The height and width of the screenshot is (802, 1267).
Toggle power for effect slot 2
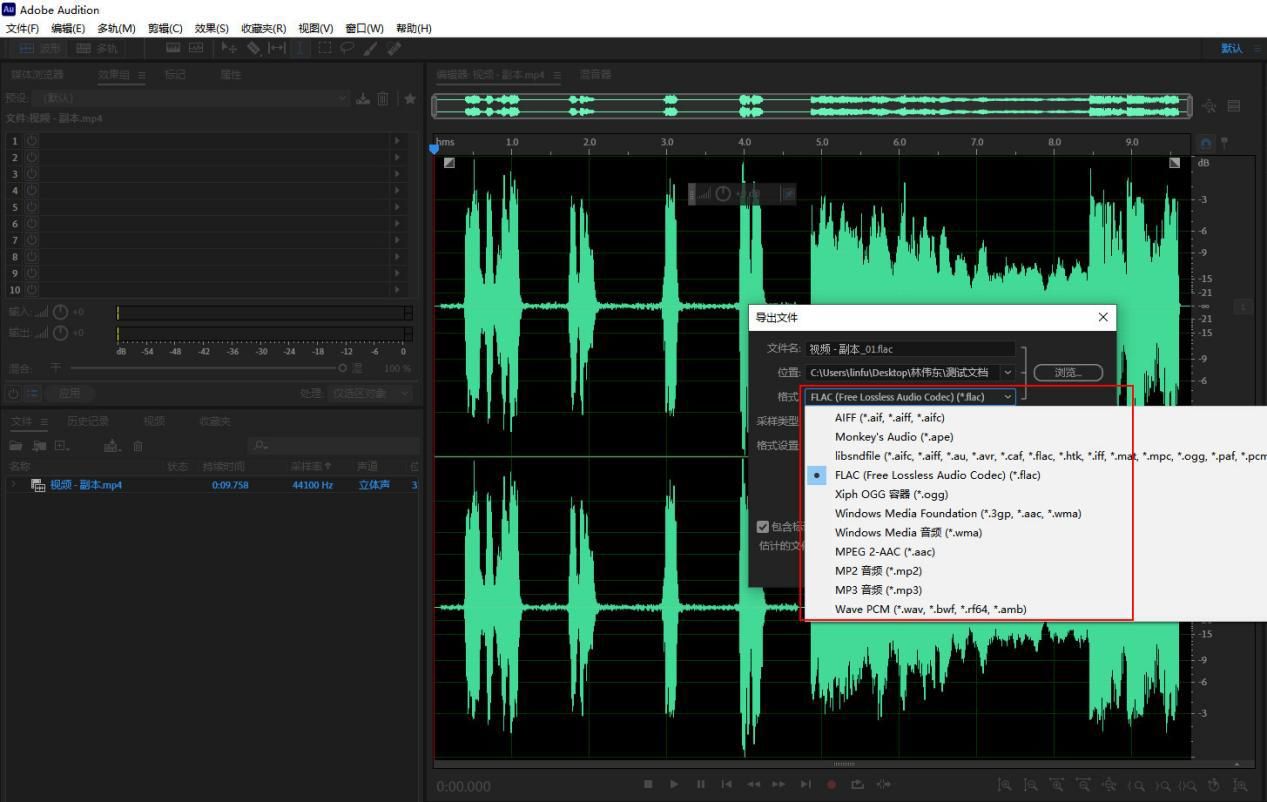coord(31,157)
